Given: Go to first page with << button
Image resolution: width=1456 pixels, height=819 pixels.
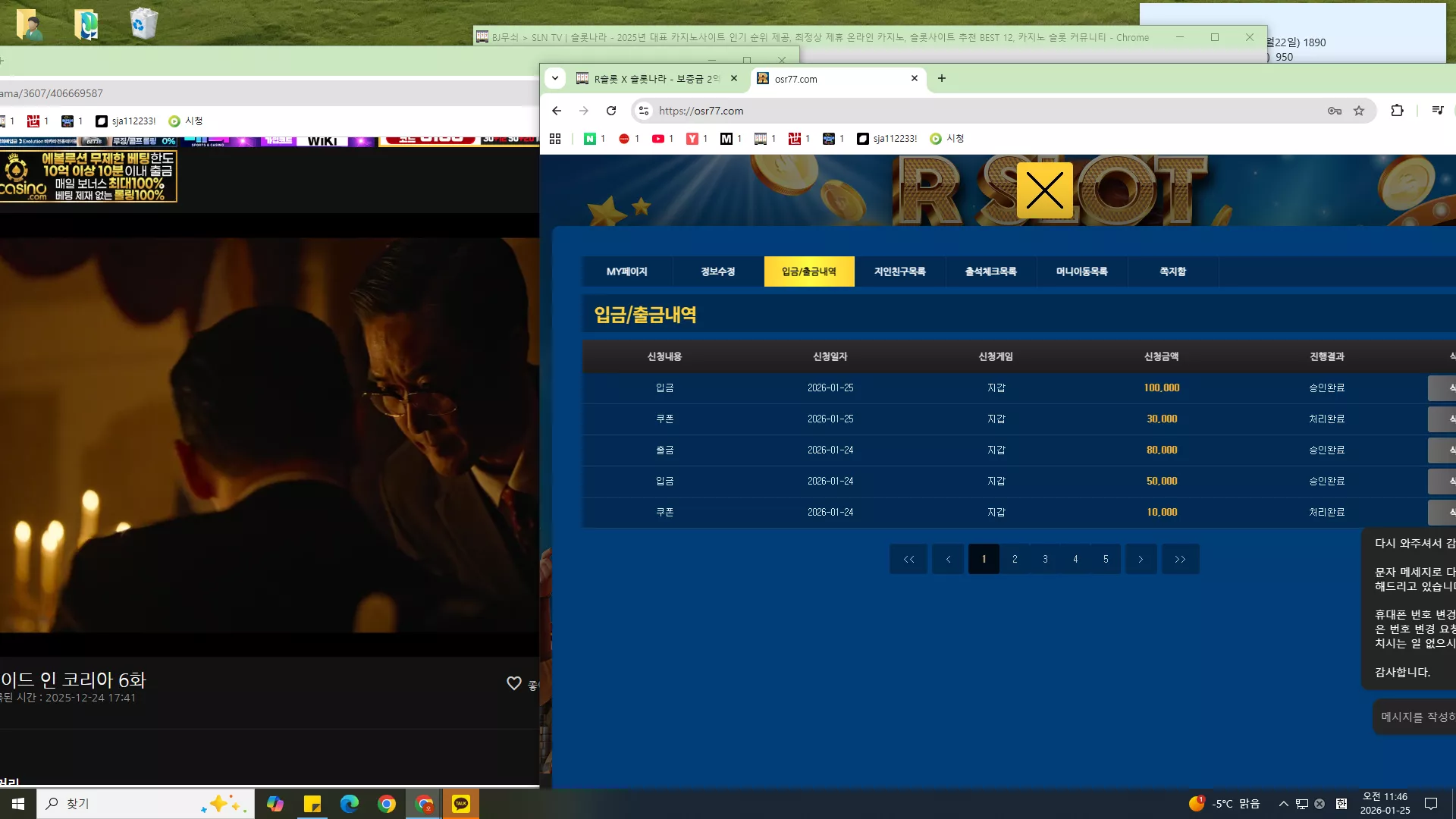Looking at the screenshot, I should pos(908,559).
